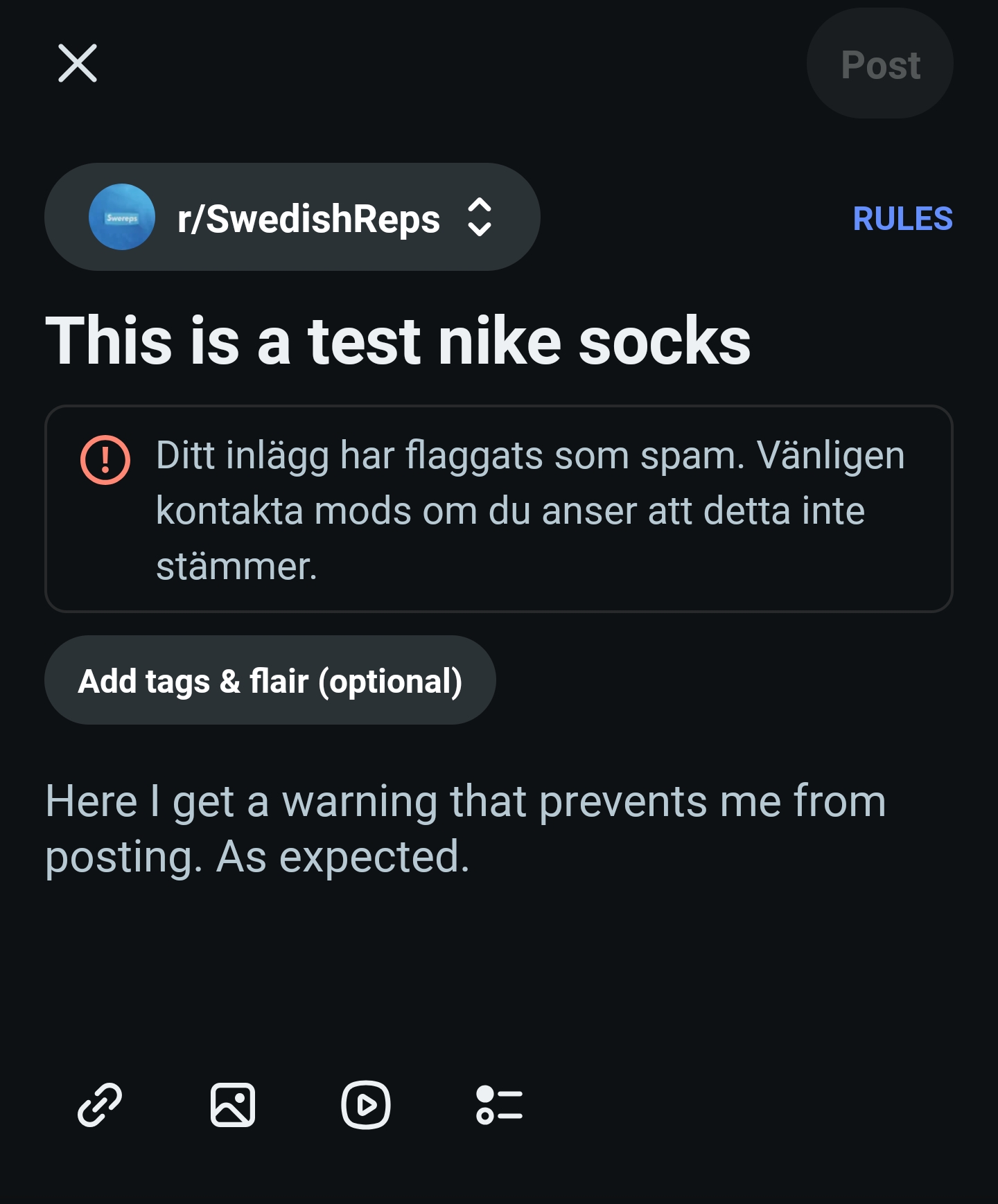
Task: Click the word 'stämmer.' in the warning
Action: 236,567
